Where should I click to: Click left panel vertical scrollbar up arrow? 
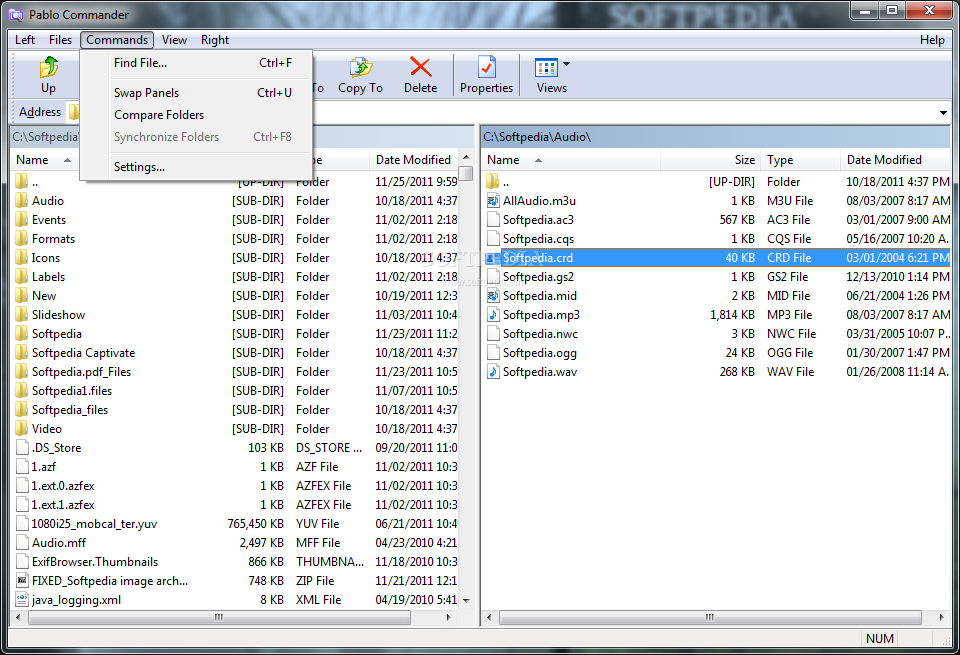pyautogui.click(x=467, y=158)
